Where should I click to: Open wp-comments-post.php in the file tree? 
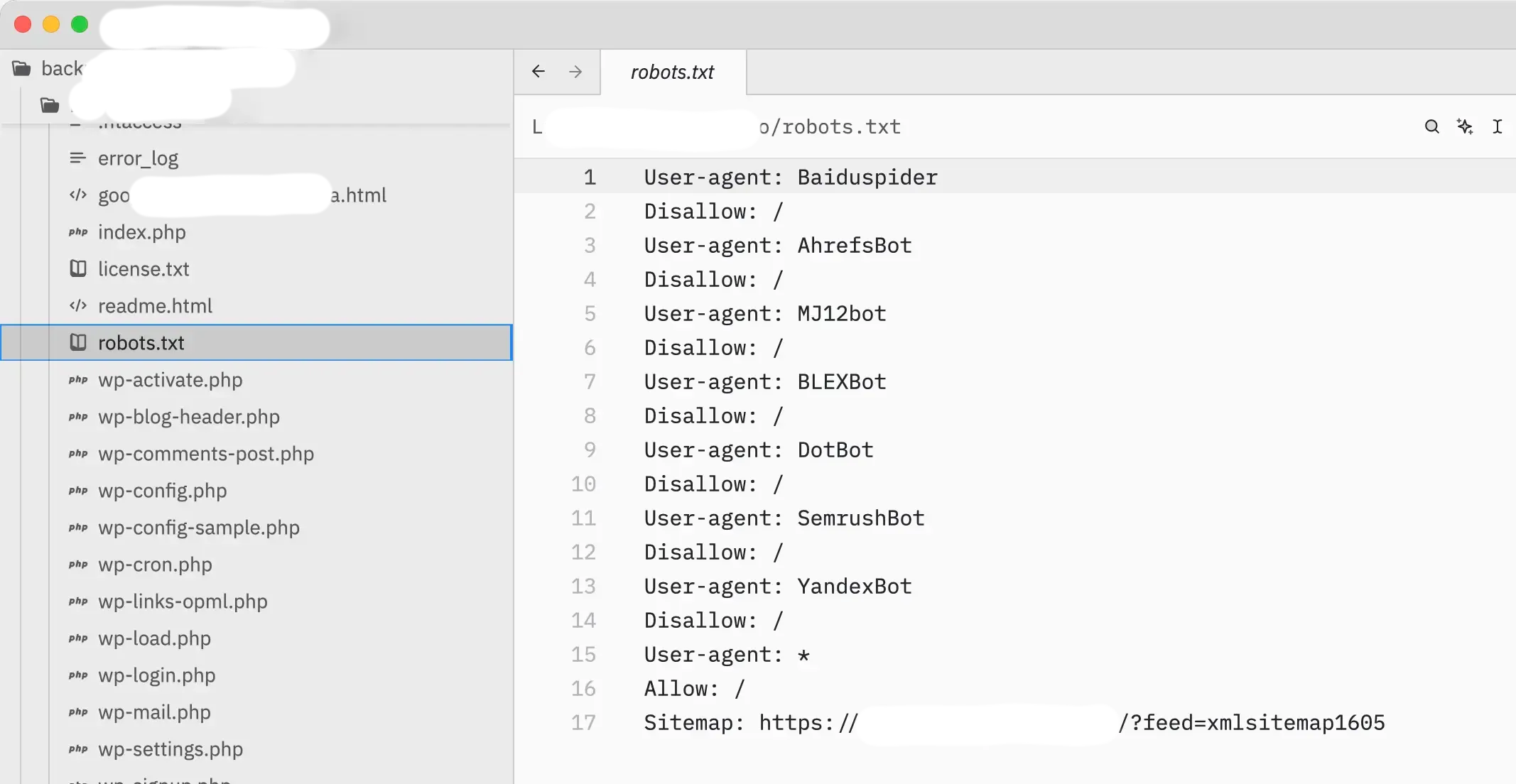pyautogui.click(x=205, y=454)
